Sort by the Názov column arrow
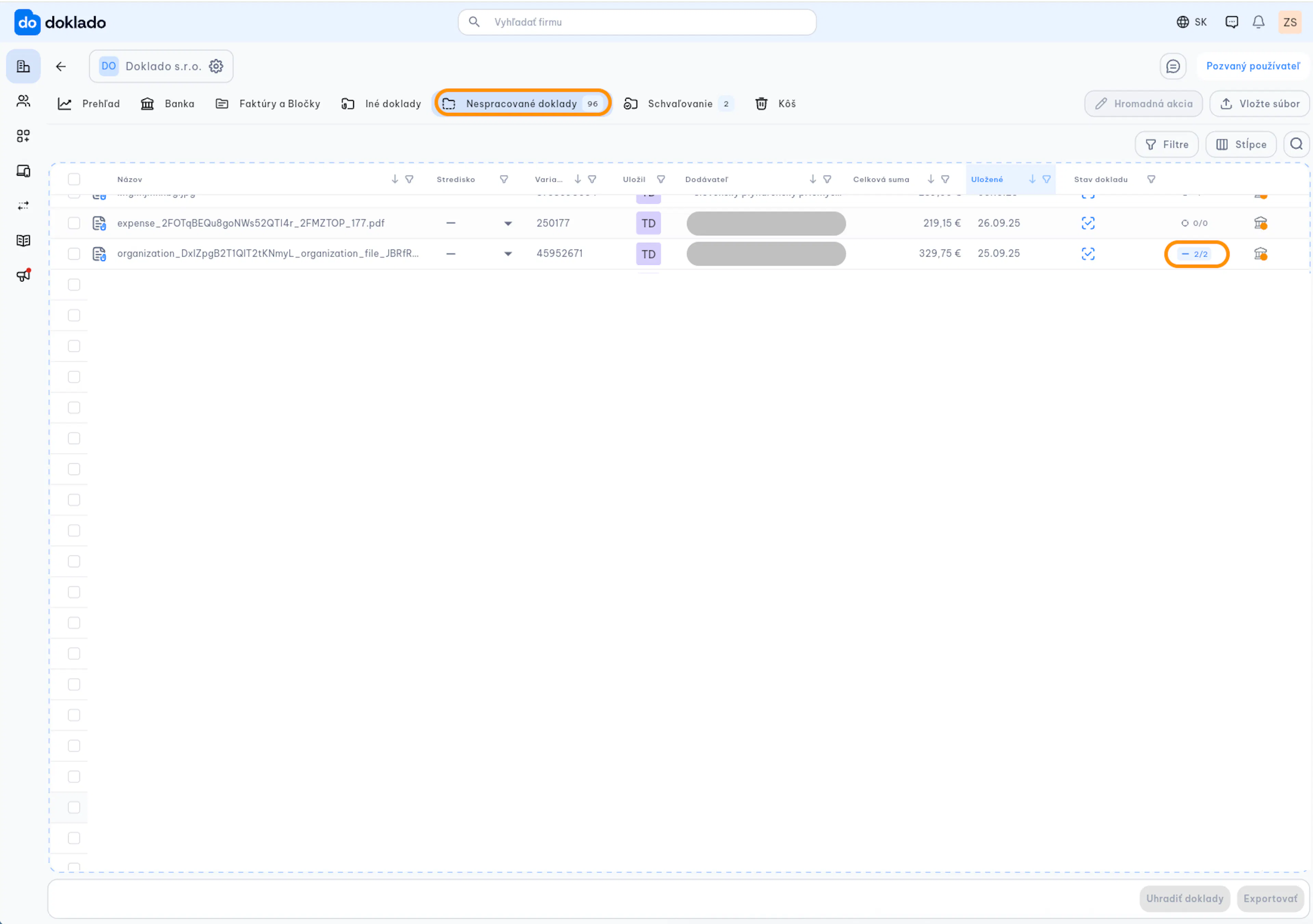The width and height of the screenshot is (1313, 924). (395, 180)
